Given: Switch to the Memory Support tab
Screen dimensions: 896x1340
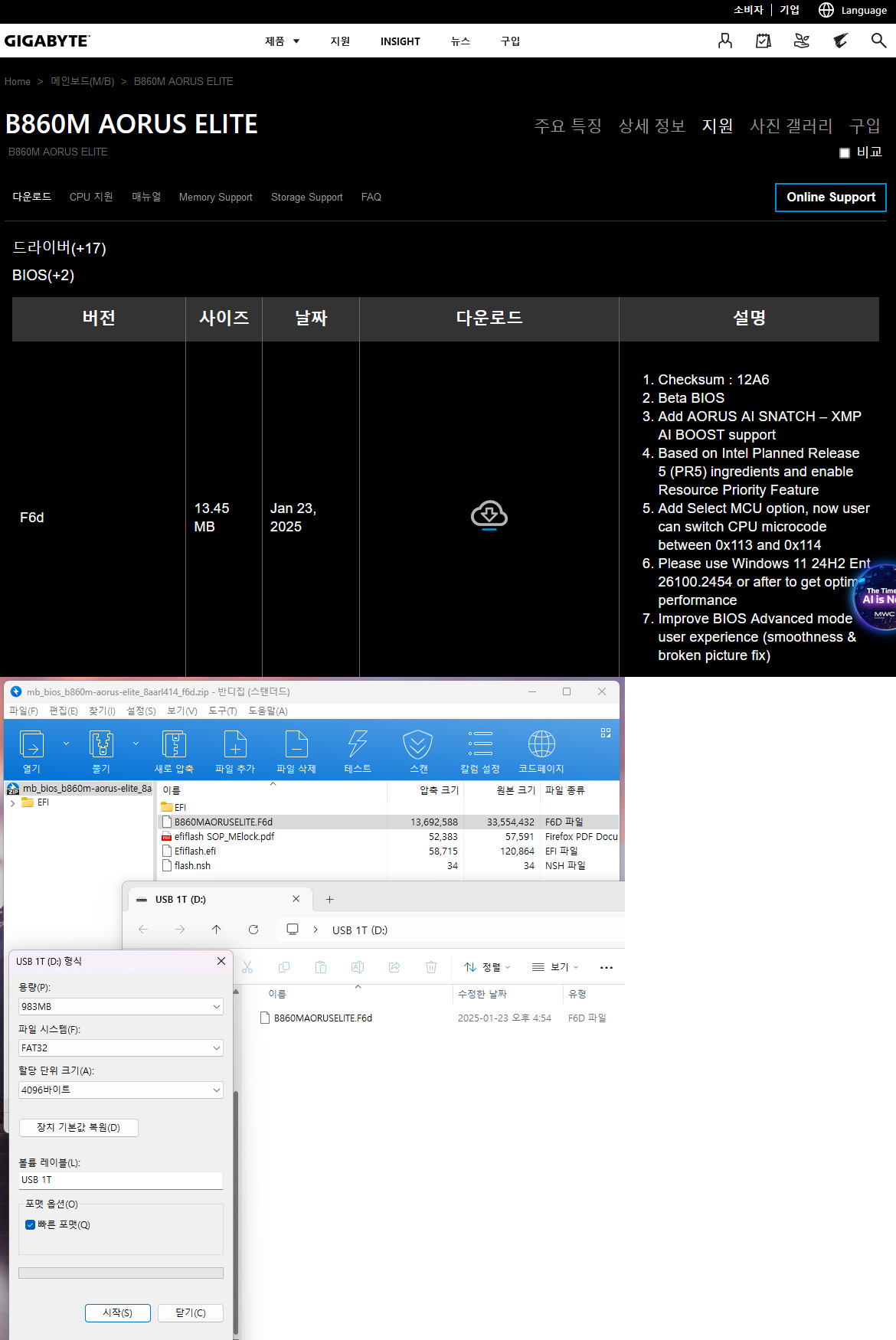Looking at the screenshot, I should [x=215, y=198].
